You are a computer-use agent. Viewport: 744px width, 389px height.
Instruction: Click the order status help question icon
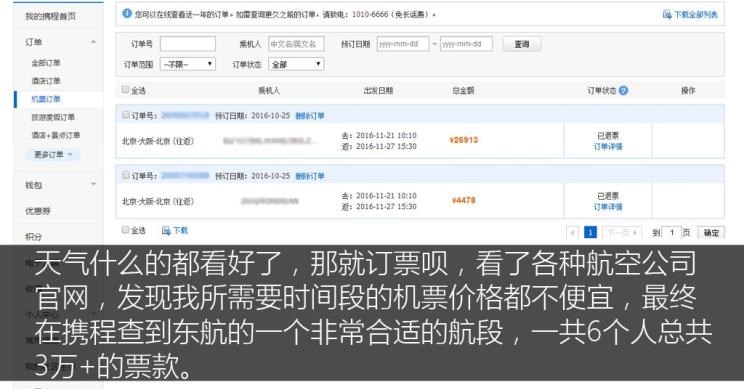pos(623,90)
